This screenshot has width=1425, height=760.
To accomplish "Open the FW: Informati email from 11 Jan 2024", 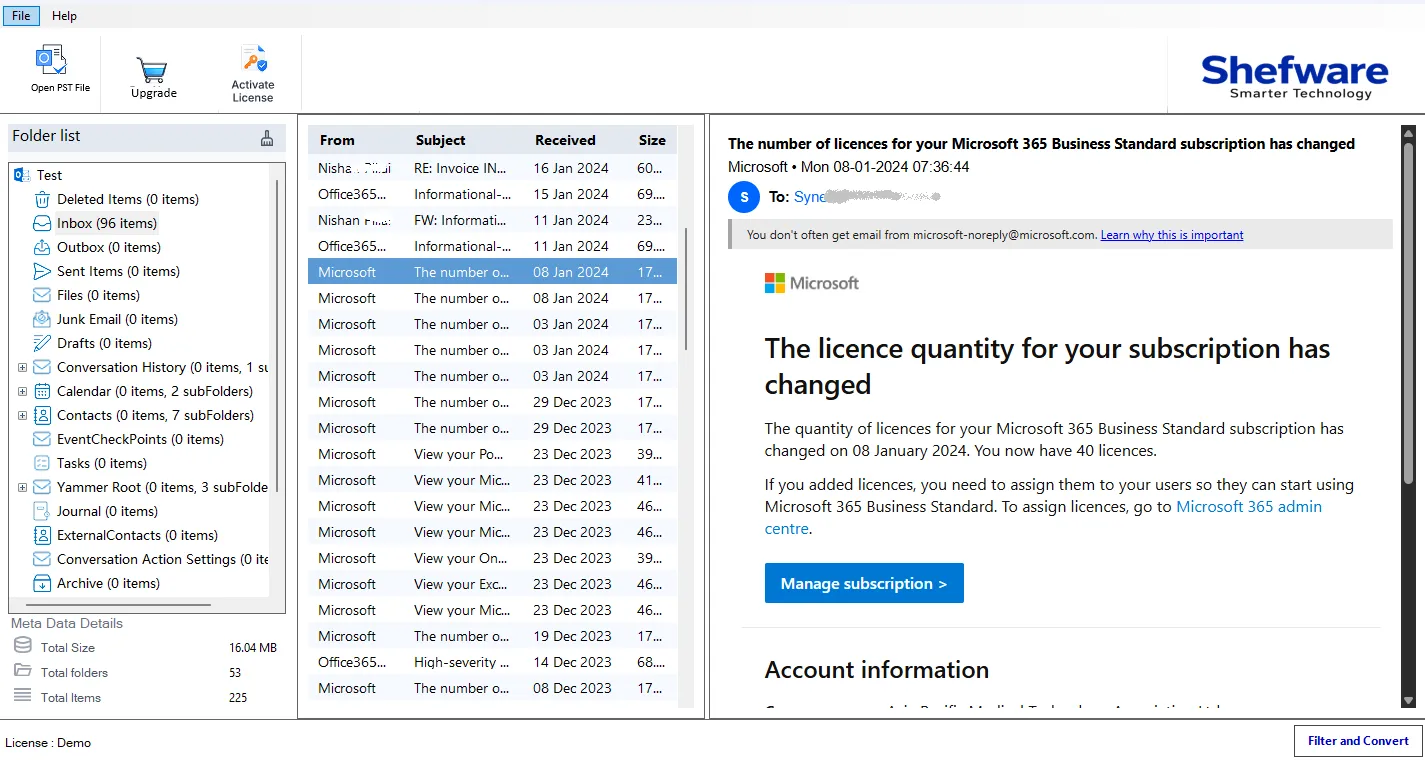I will (x=492, y=220).
